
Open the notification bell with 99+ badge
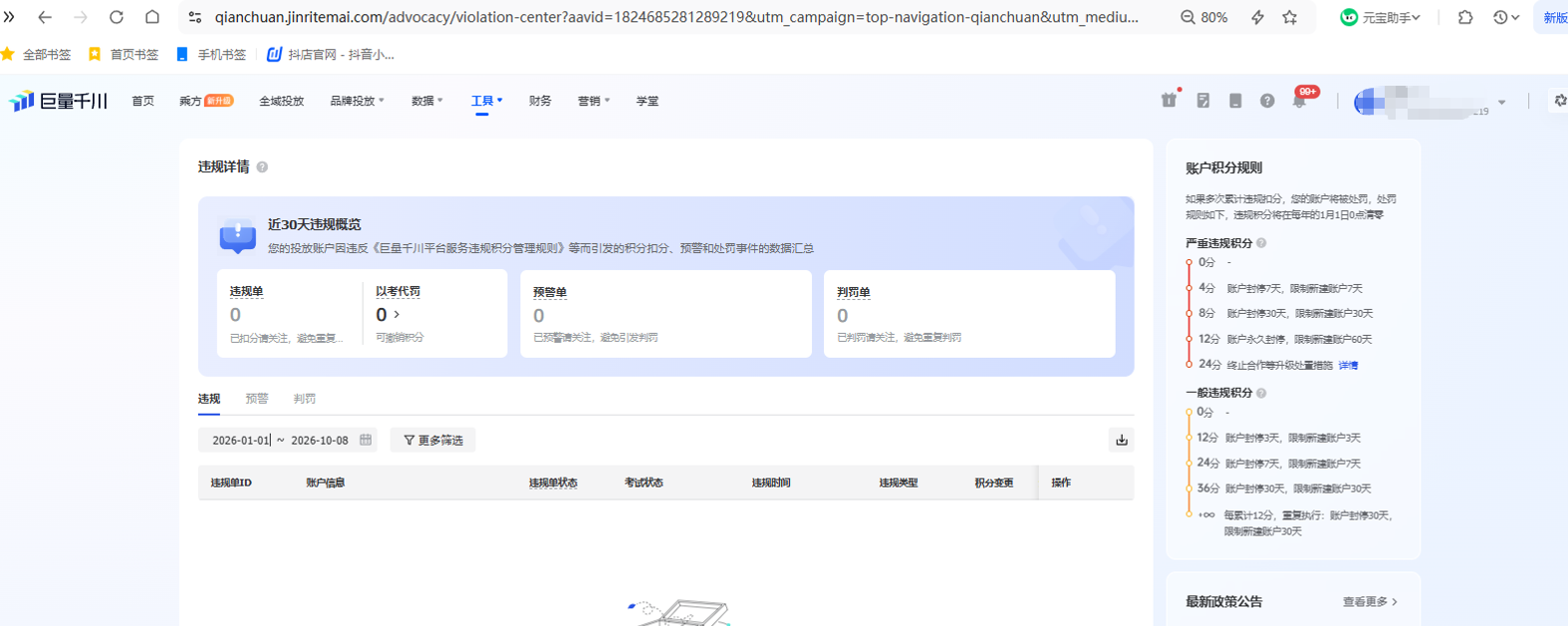1301,99
